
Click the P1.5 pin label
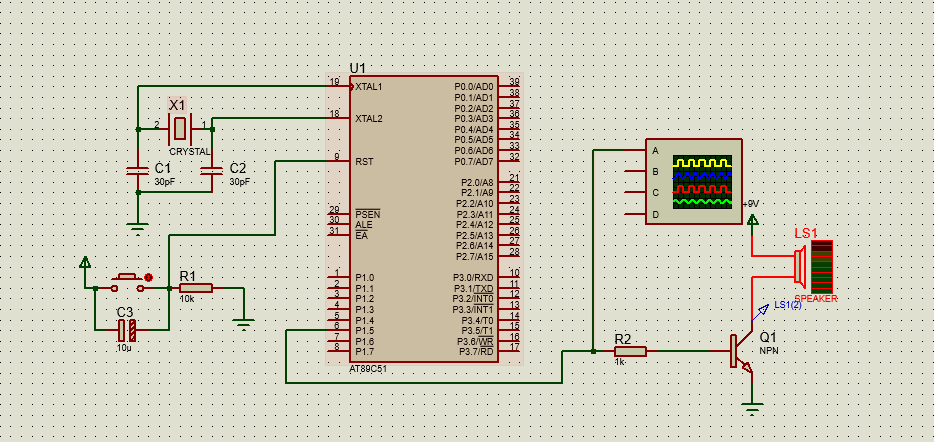click(x=365, y=331)
